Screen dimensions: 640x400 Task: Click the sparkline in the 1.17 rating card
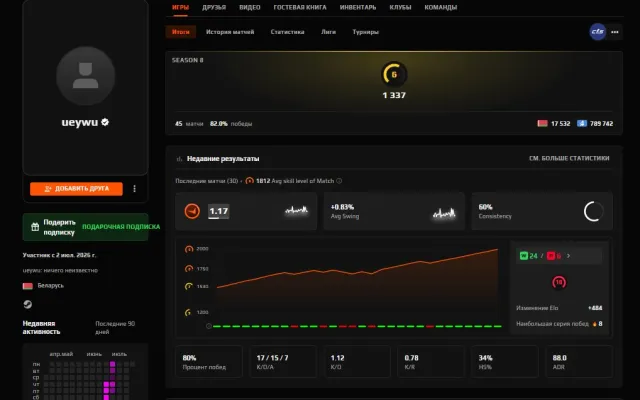pos(296,211)
